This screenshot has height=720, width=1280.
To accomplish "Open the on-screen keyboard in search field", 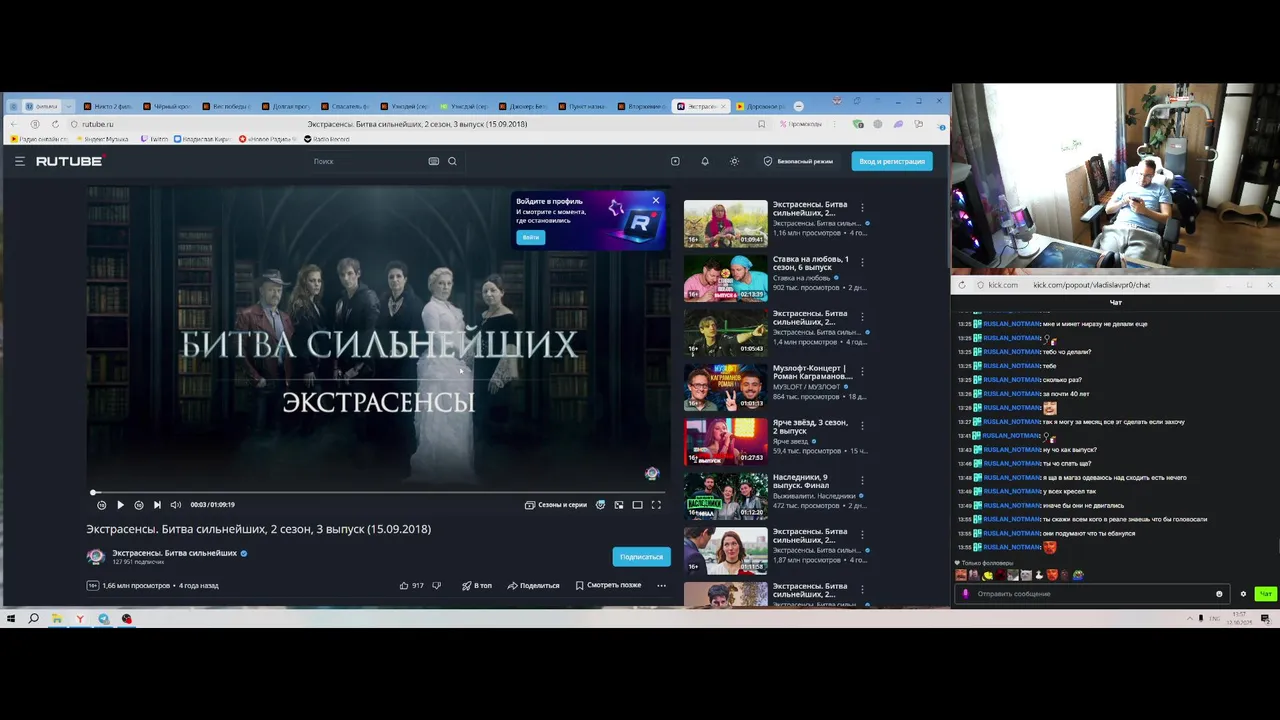I will 433,161.
